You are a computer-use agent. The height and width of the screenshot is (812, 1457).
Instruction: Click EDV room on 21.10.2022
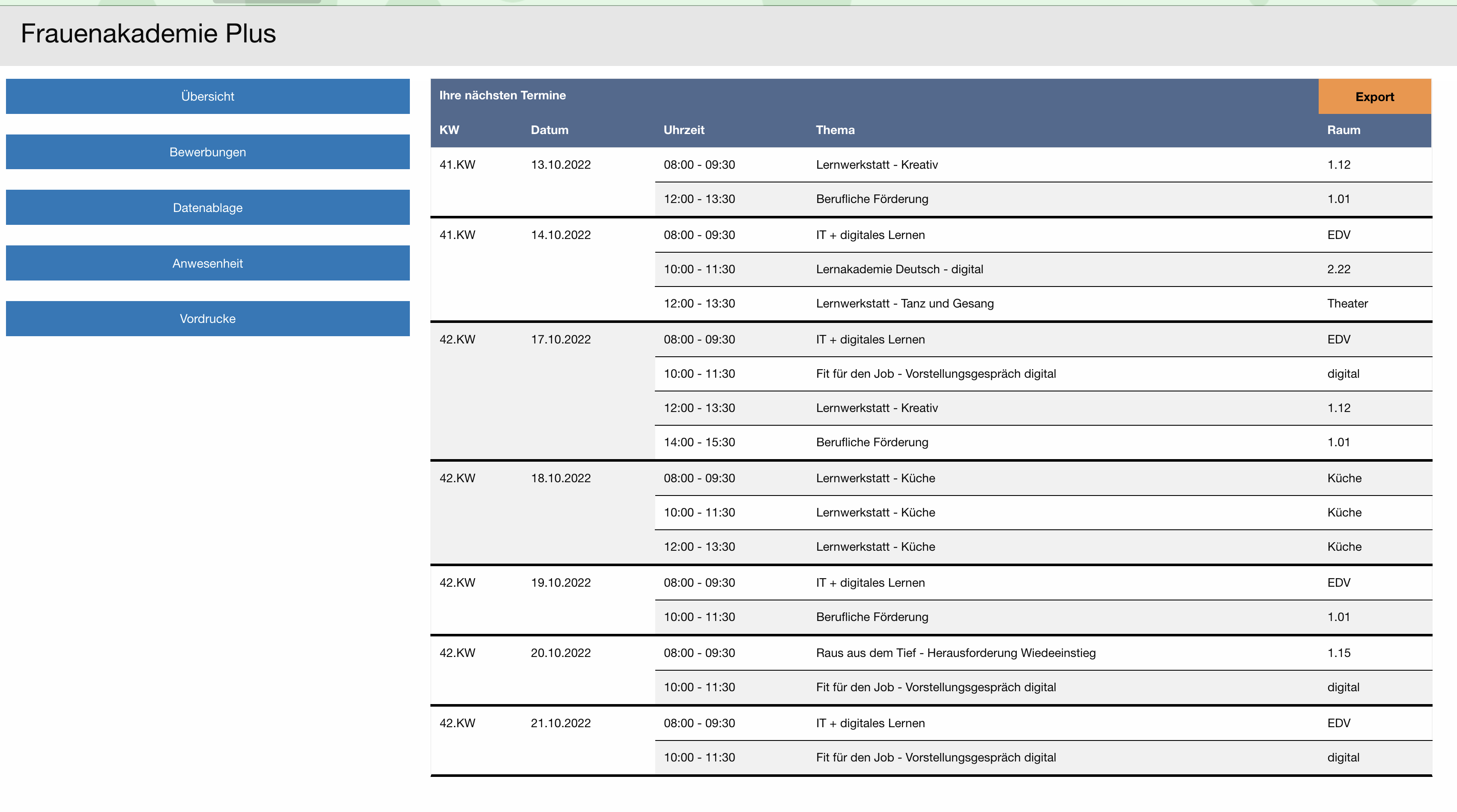click(1338, 722)
